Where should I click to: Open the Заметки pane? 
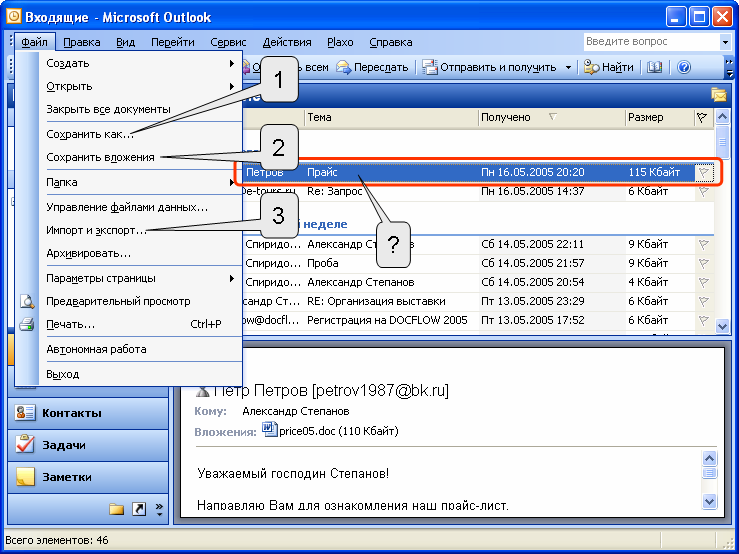point(88,477)
